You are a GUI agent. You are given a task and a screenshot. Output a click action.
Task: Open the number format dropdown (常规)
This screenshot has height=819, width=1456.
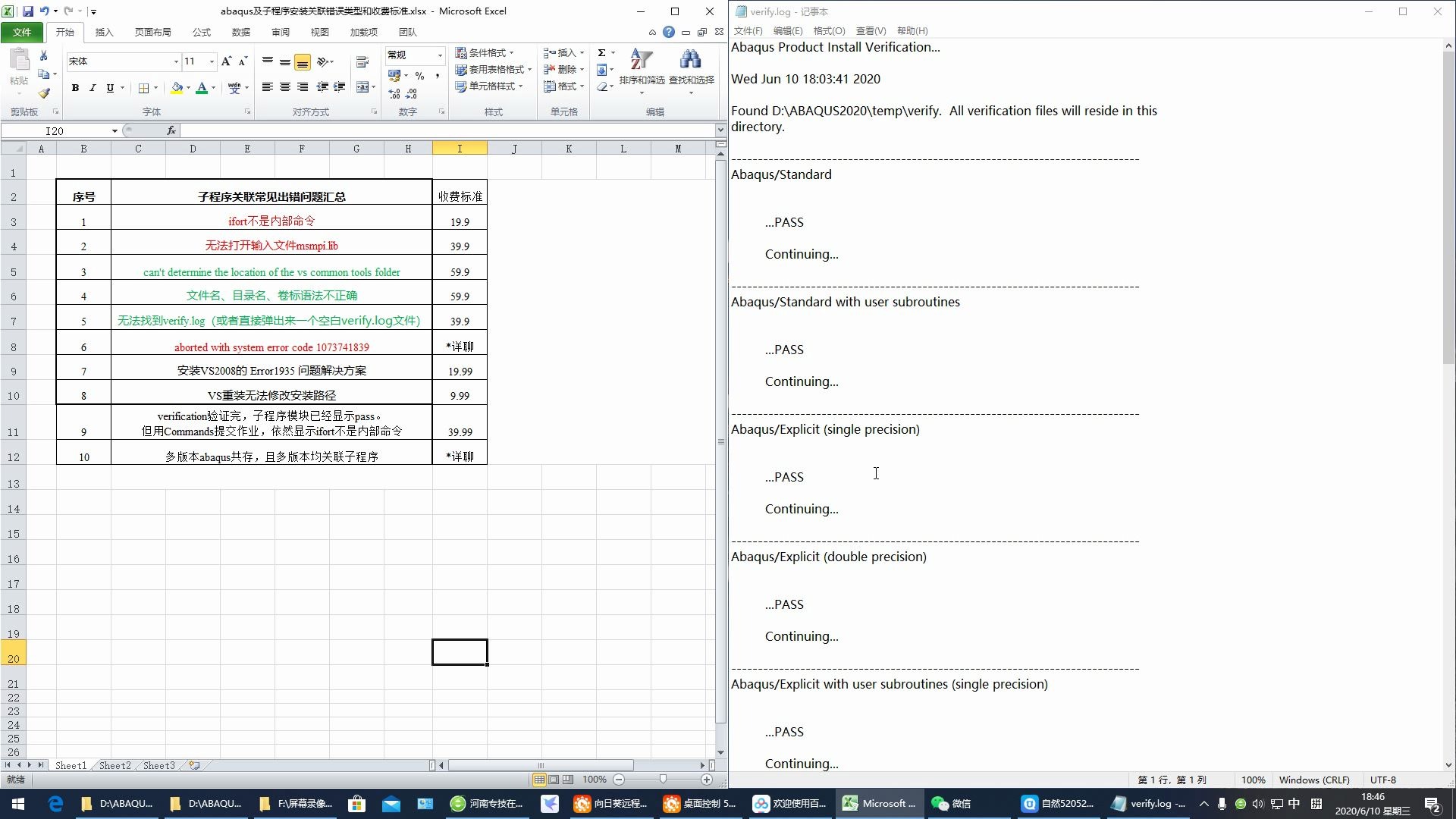(440, 55)
